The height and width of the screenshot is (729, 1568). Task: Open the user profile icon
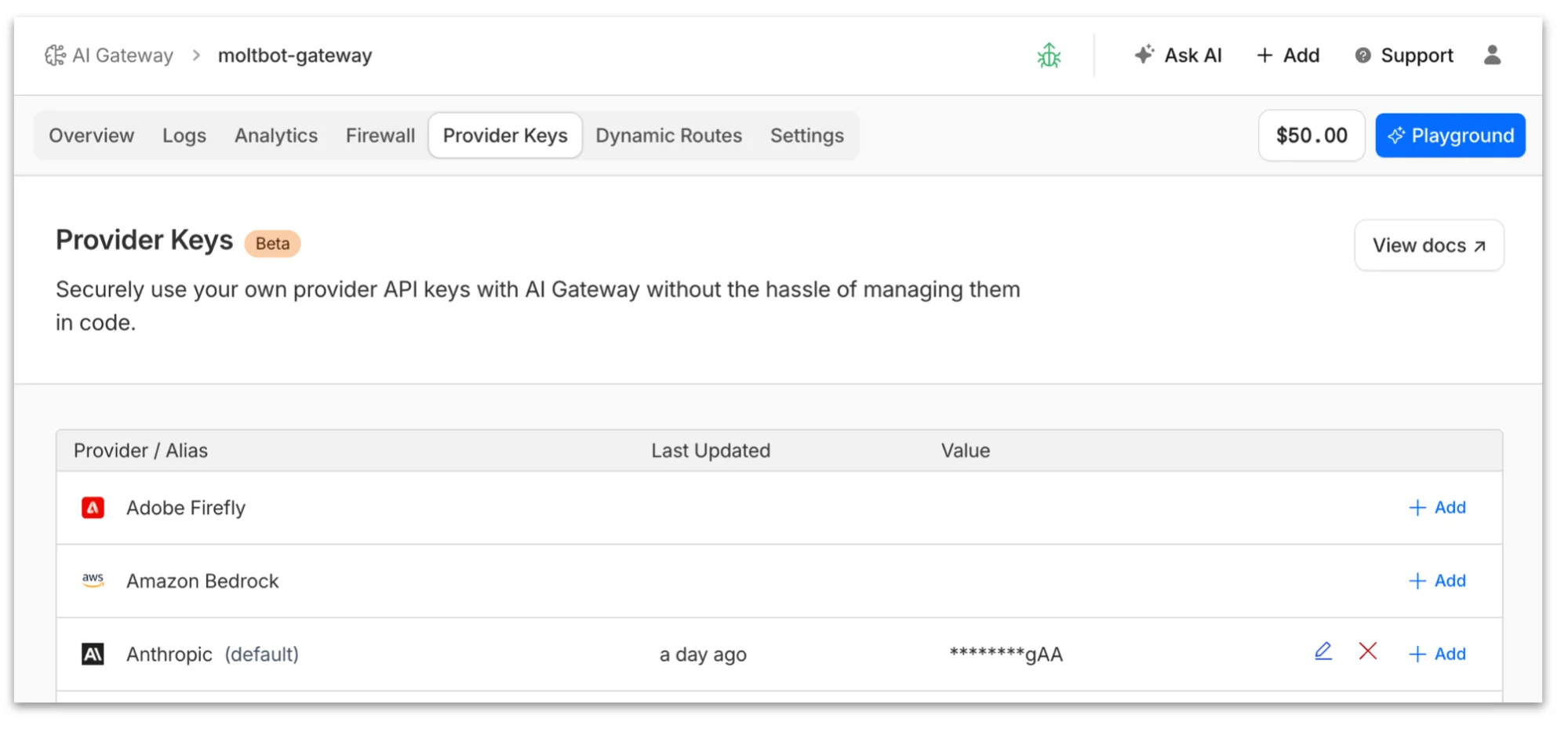(1493, 55)
